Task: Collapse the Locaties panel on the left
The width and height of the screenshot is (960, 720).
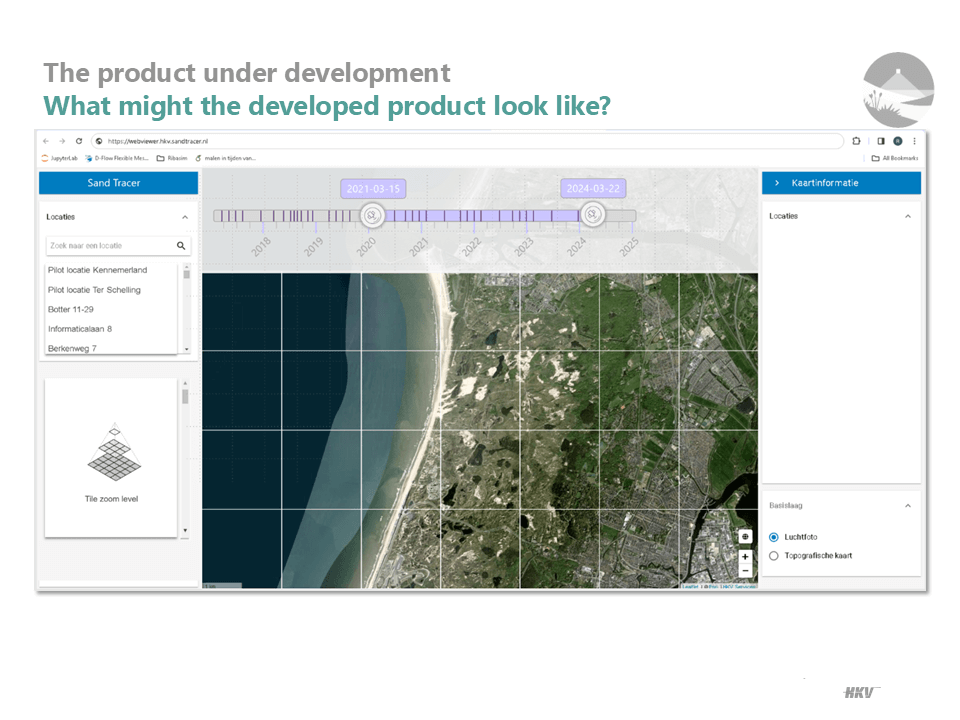Action: pyautogui.click(x=184, y=216)
